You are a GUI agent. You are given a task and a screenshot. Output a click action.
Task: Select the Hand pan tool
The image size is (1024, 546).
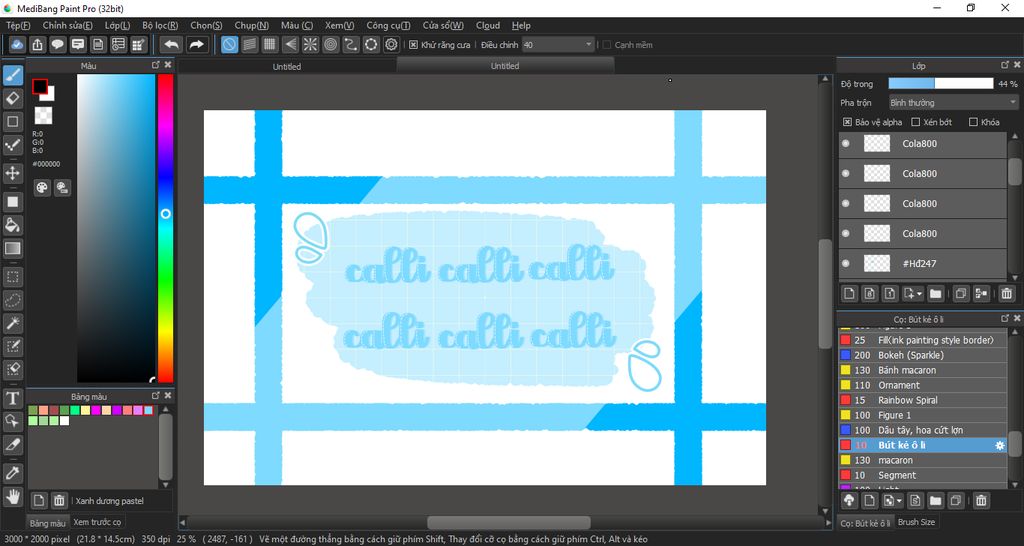pyautogui.click(x=12, y=497)
